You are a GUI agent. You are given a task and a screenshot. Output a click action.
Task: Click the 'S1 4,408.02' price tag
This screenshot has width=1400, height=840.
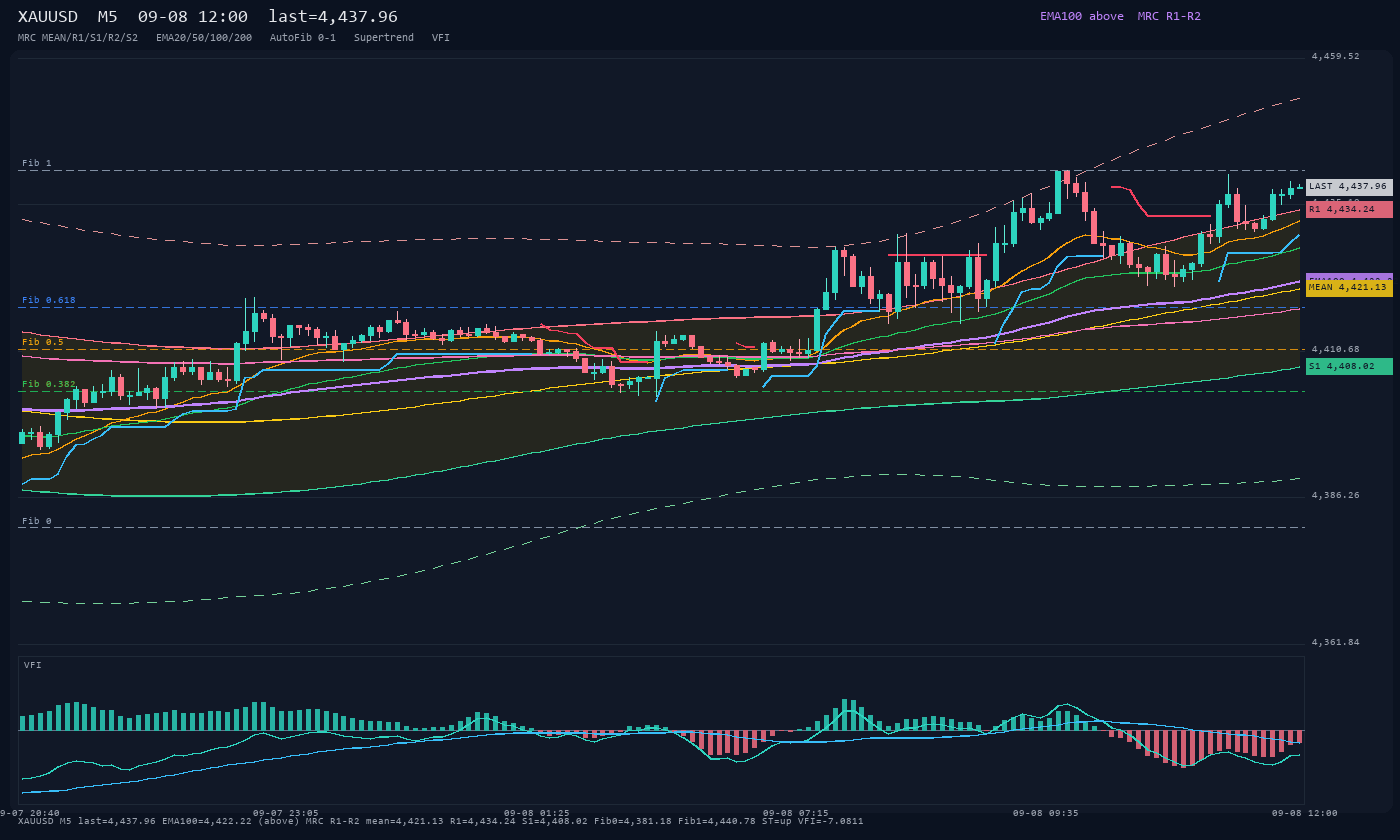click(1349, 367)
